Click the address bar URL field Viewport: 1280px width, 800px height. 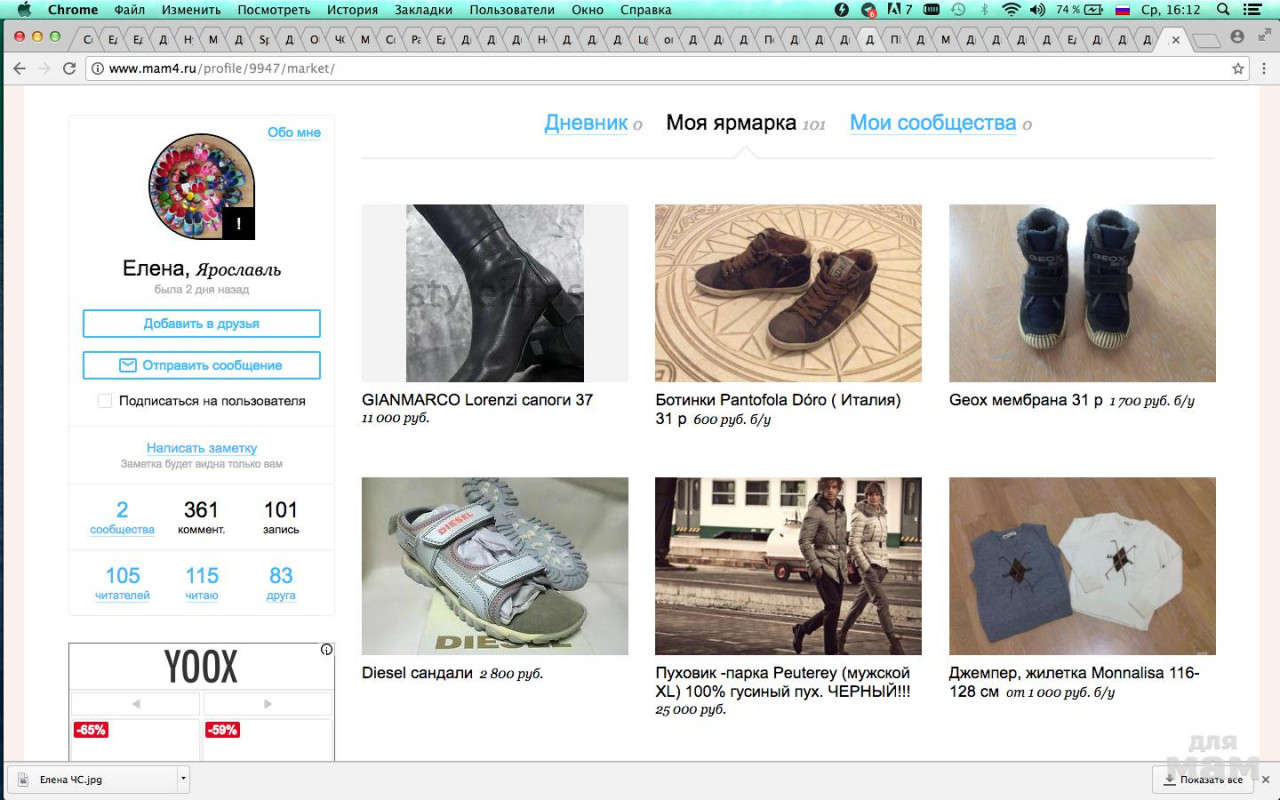(x=600, y=68)
